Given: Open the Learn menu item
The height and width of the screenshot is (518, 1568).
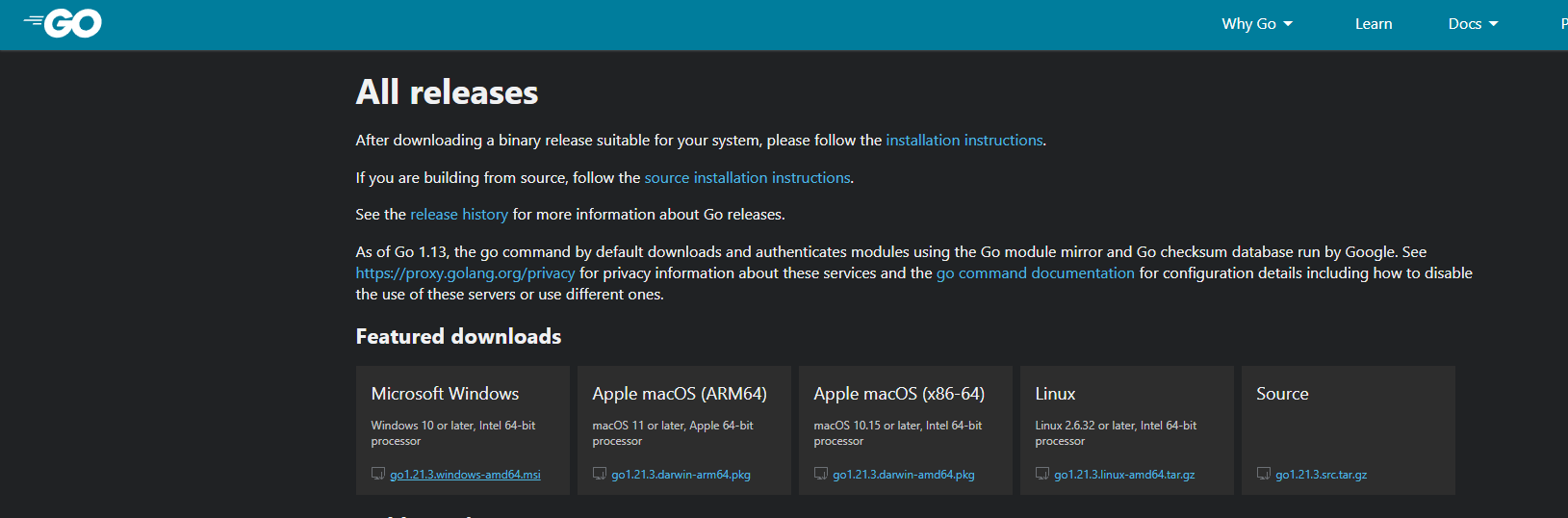Looking at the screenshot, I should click(x=1374, y=24).
